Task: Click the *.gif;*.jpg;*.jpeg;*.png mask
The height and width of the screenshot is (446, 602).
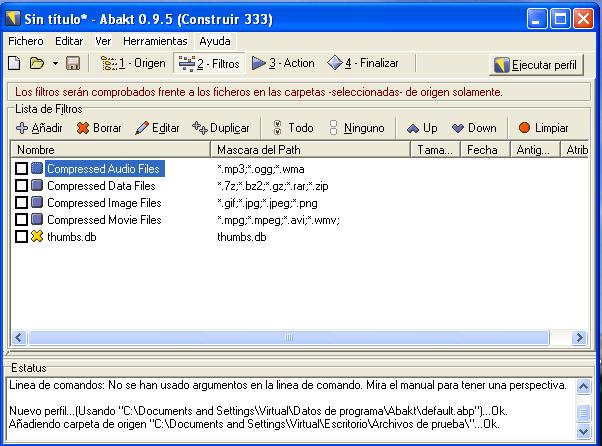Action: click(x=267, y=203)
